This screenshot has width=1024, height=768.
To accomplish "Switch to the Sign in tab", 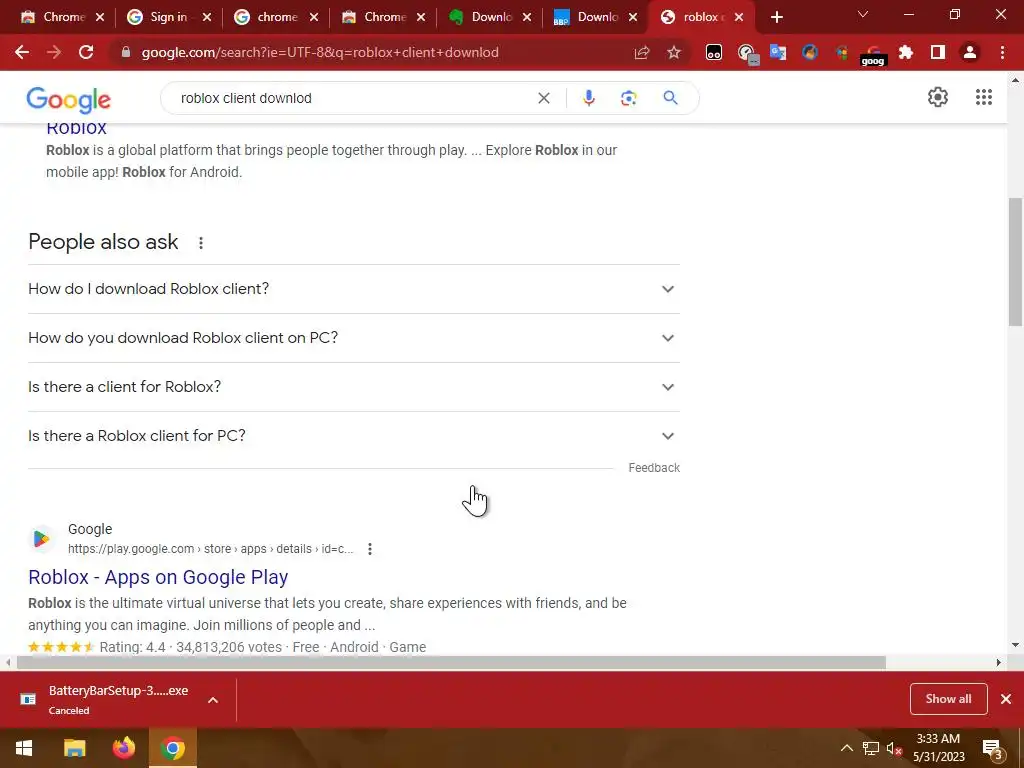I will [x=168, y=17].
